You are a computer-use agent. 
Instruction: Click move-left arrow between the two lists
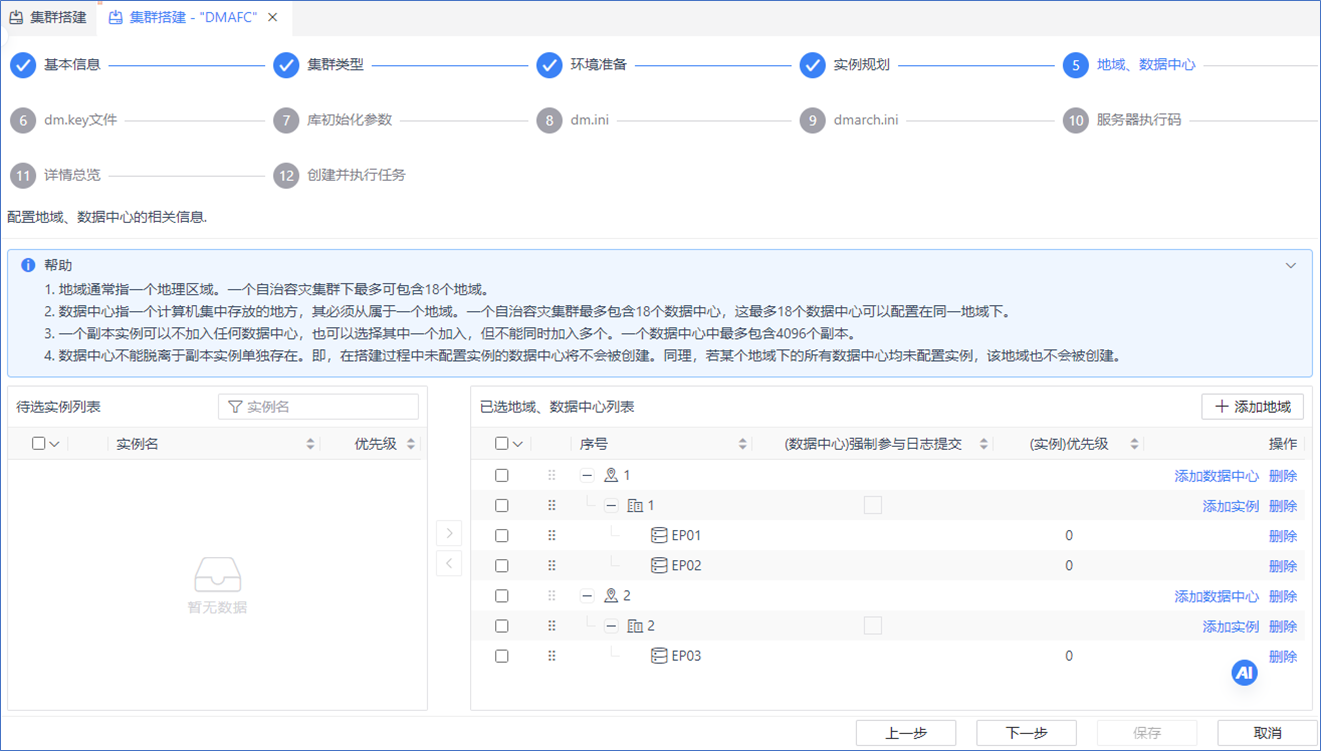(449, 563)
